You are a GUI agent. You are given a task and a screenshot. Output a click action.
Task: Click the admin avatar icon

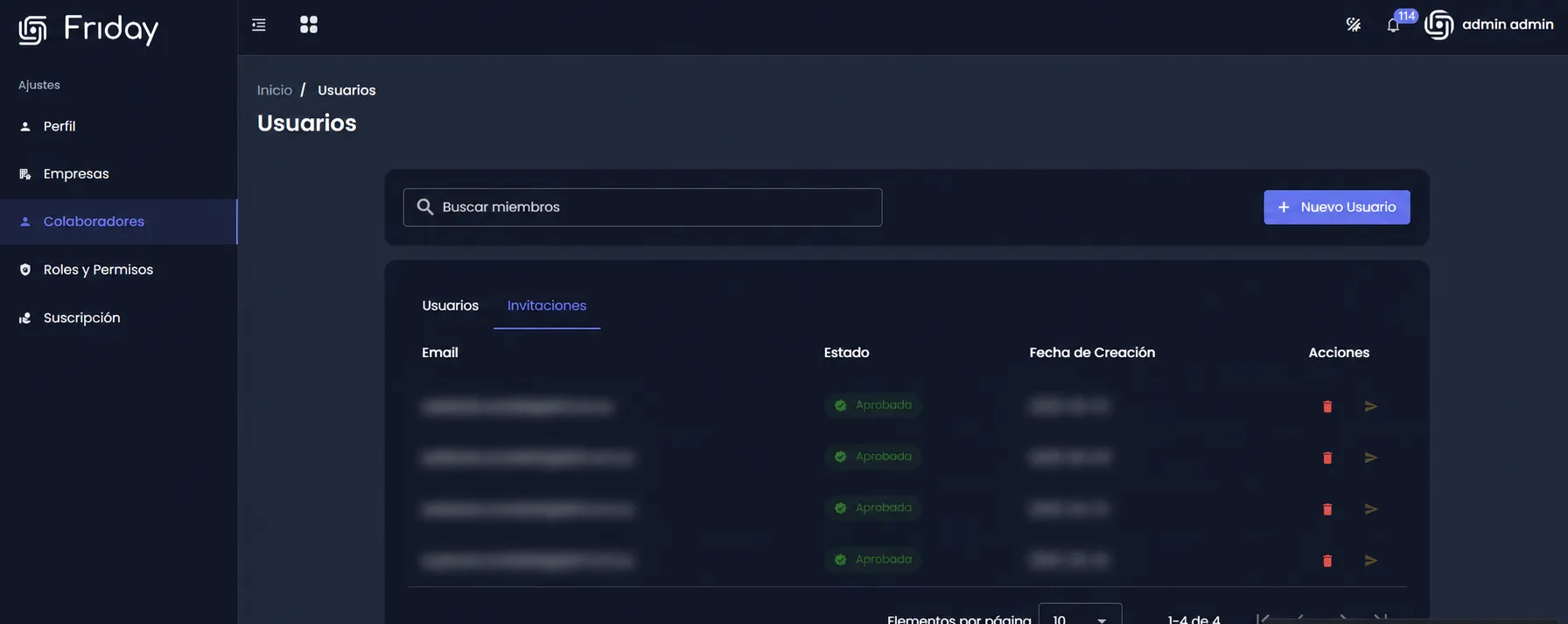pos(1439,25)
